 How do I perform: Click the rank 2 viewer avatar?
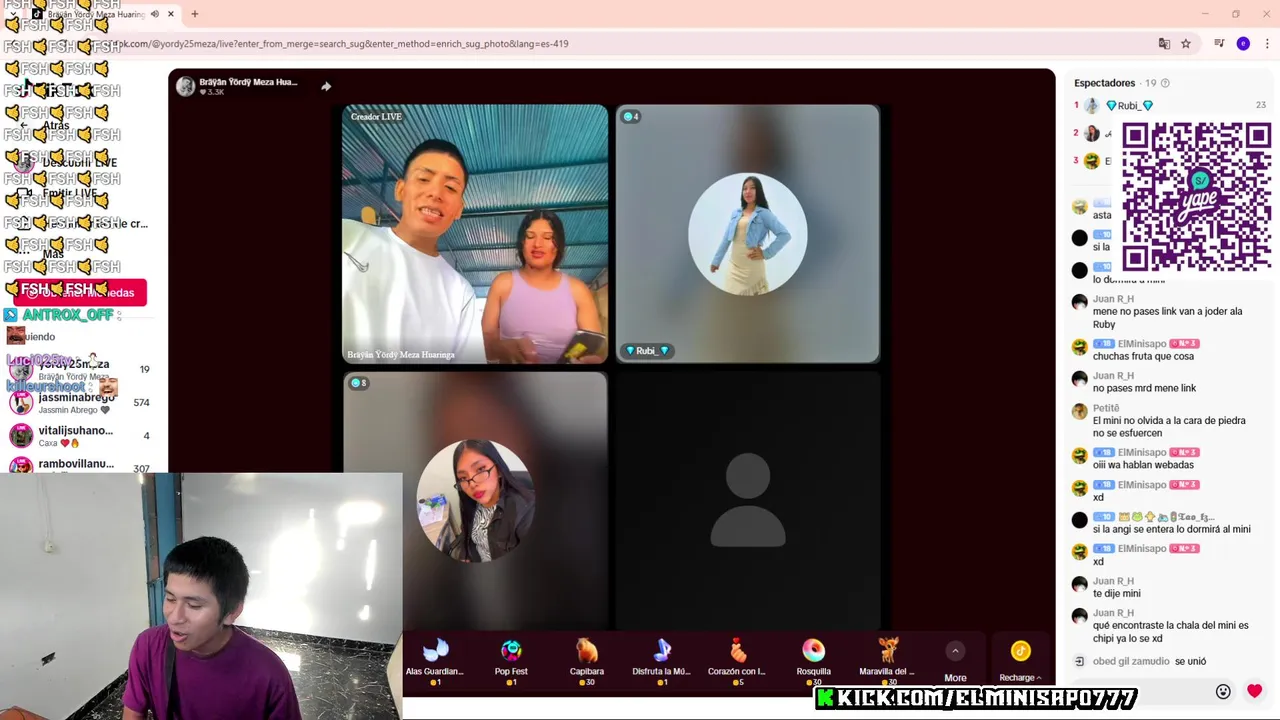[1092, 133]
